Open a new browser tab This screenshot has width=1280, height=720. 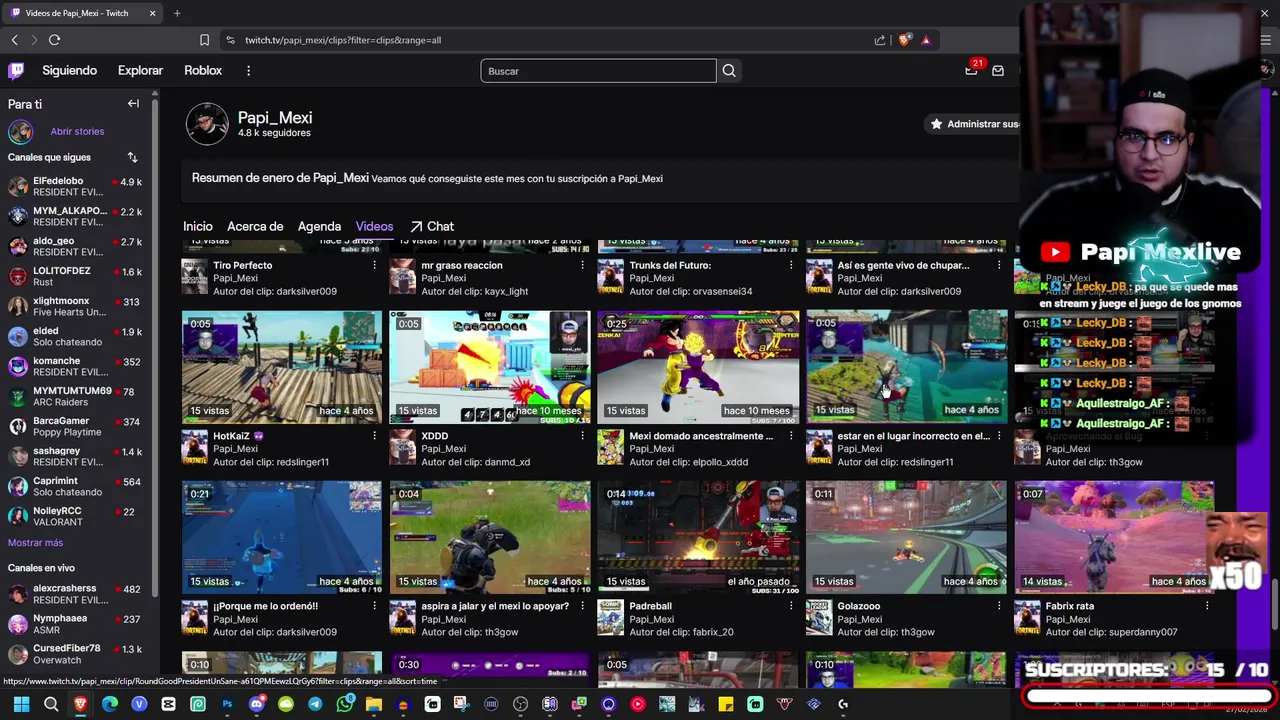pyautogui.click(x=177, y=13)
